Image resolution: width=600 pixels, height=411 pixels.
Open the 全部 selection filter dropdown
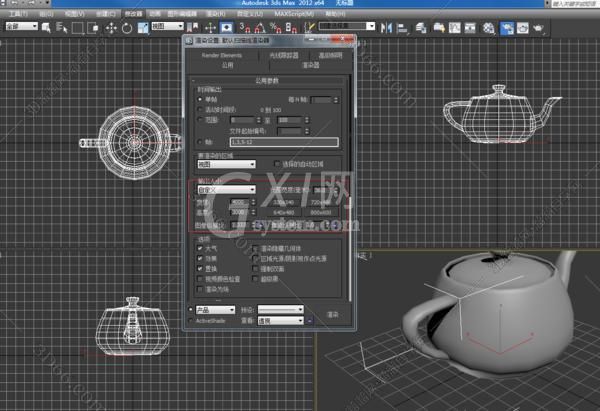coord(22,26)
